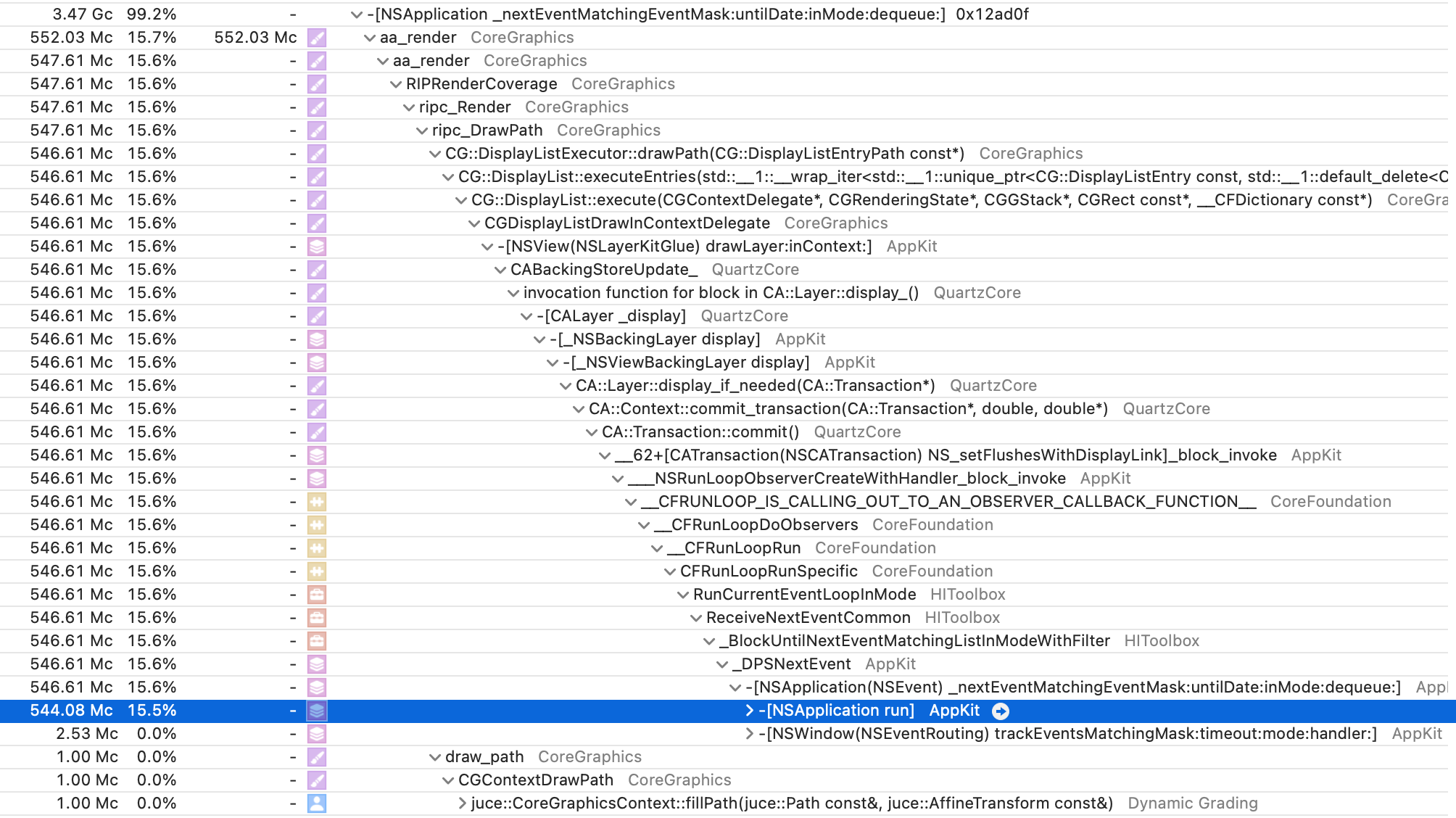Click the AppKit icon beside _DPSNextEvent

coord(317,664)
